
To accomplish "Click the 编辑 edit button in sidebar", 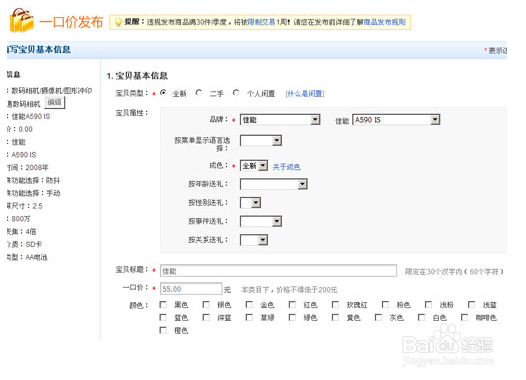I will 54,102.
